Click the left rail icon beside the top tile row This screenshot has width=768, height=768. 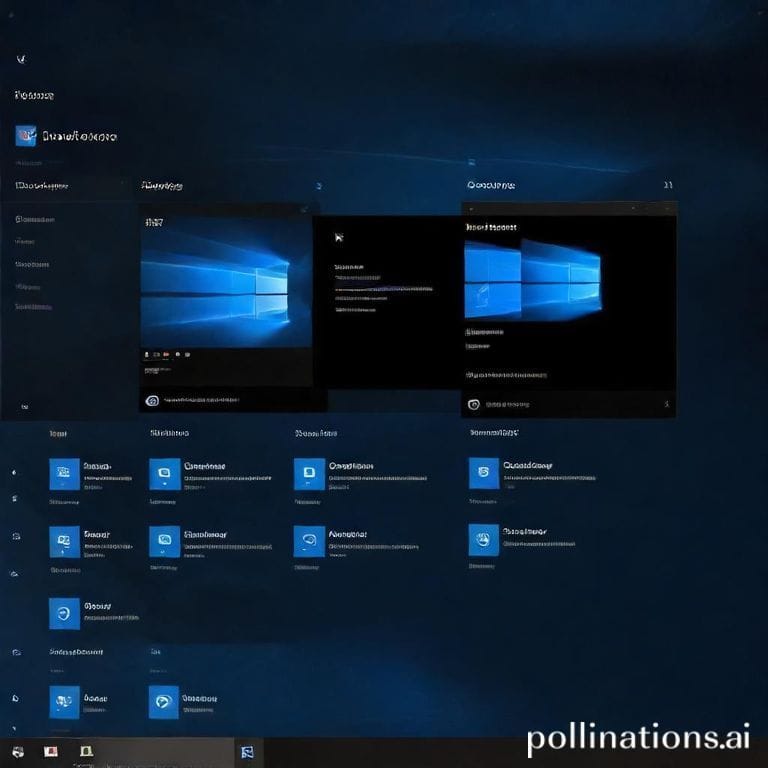point(14,473)
